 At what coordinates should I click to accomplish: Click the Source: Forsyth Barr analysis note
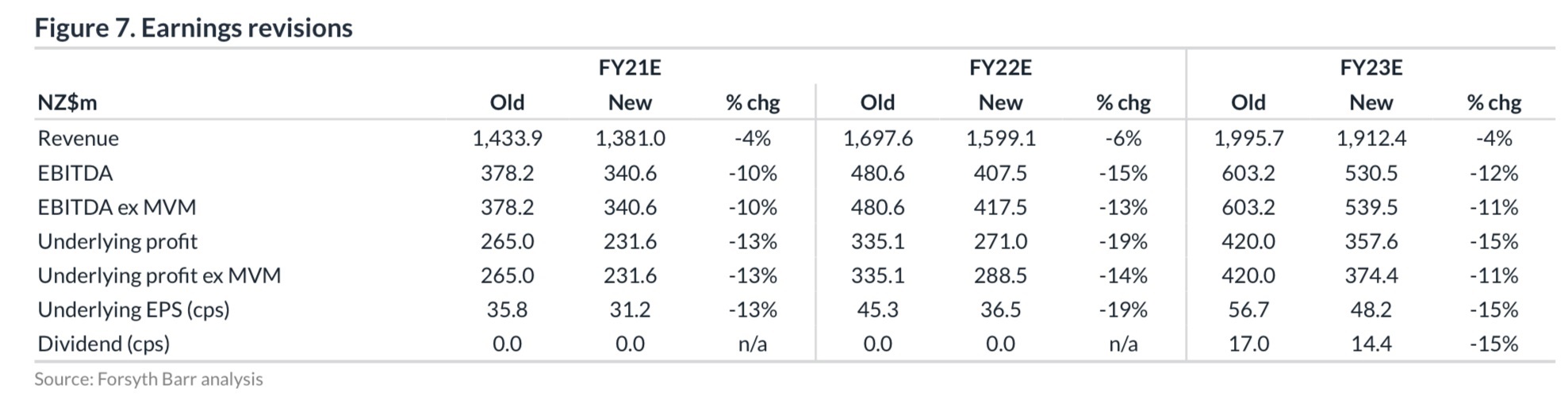pos(148,379)
